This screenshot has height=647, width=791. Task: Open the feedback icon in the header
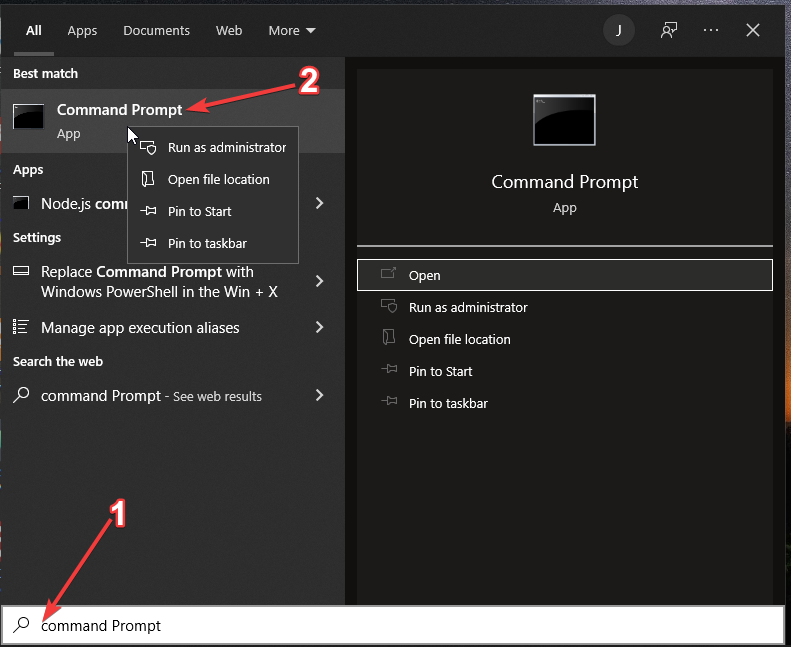coord(669,30)
